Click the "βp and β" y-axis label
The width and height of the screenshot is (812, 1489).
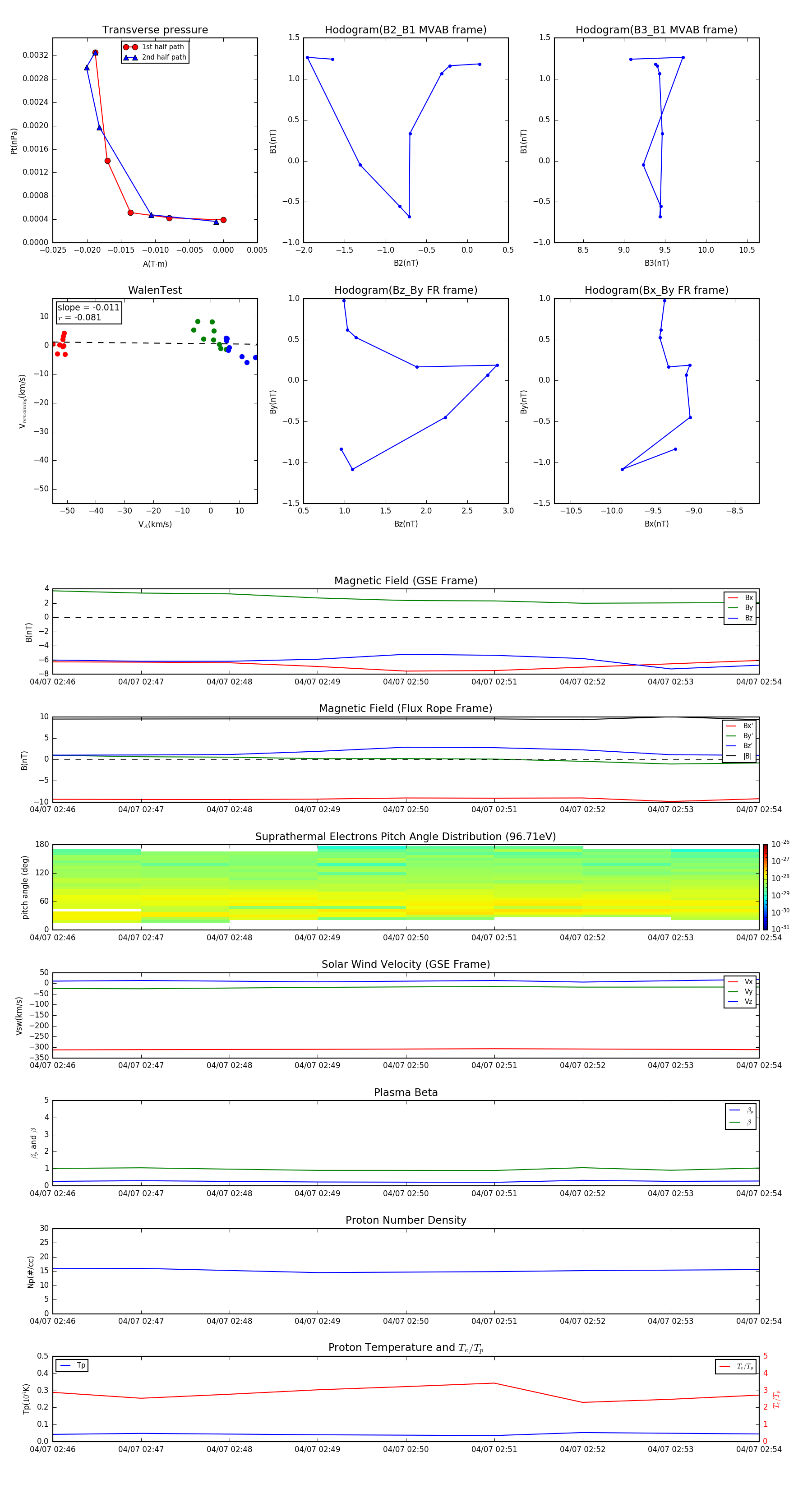[x=33, y=1143]
